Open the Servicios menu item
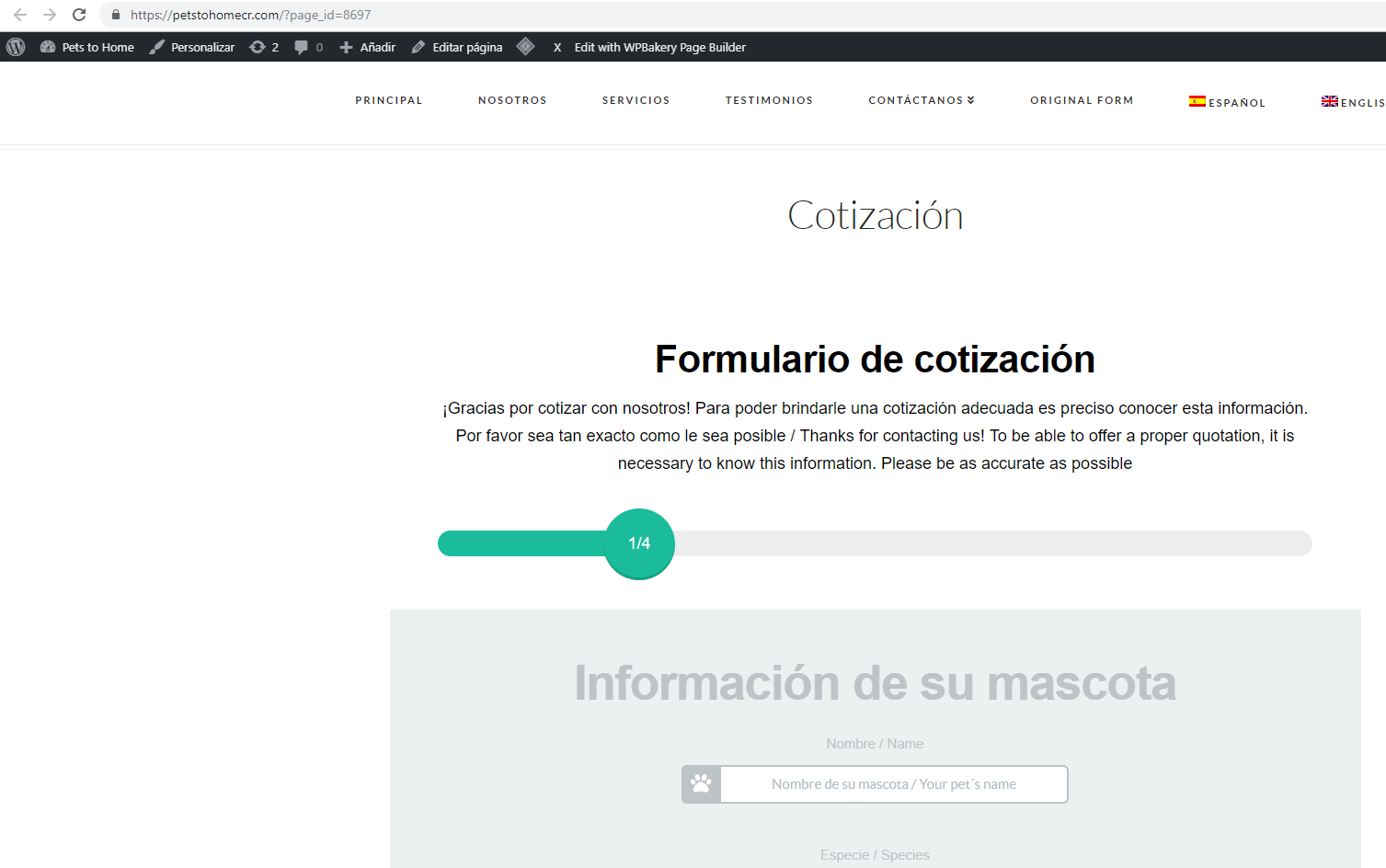 pos(636,100)
